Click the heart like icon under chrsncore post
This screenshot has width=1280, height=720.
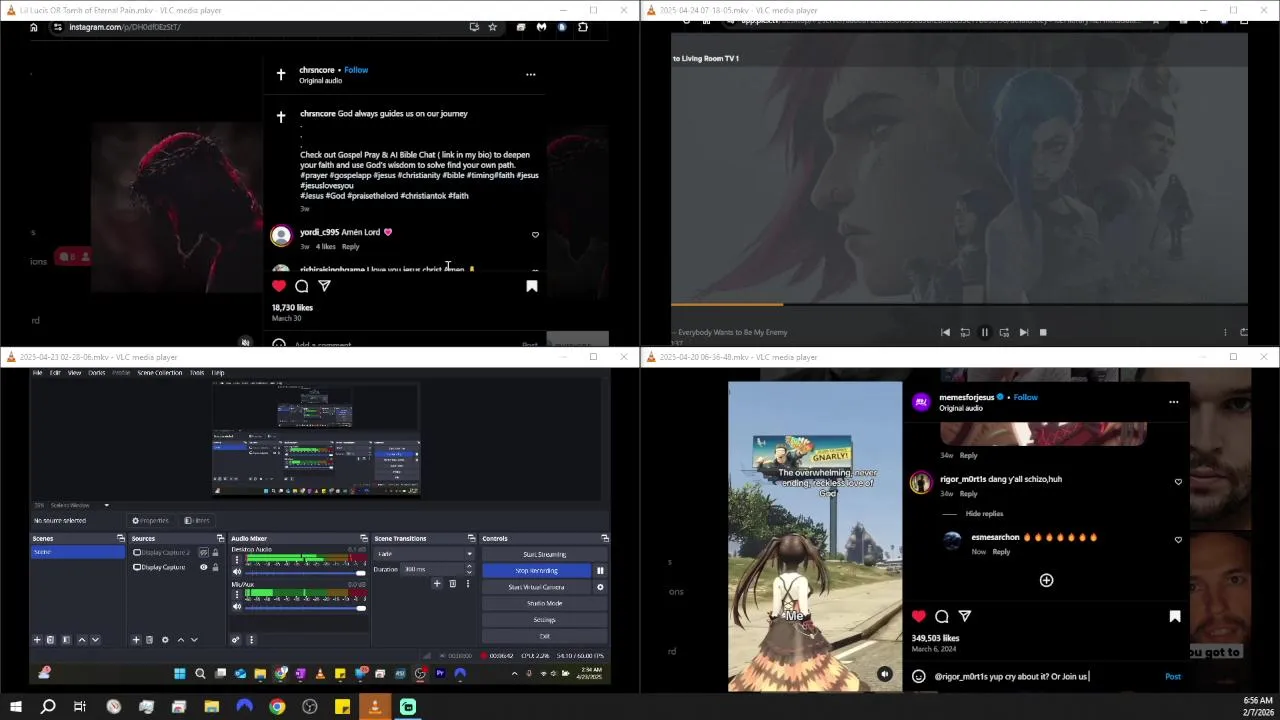pos(279,286)
